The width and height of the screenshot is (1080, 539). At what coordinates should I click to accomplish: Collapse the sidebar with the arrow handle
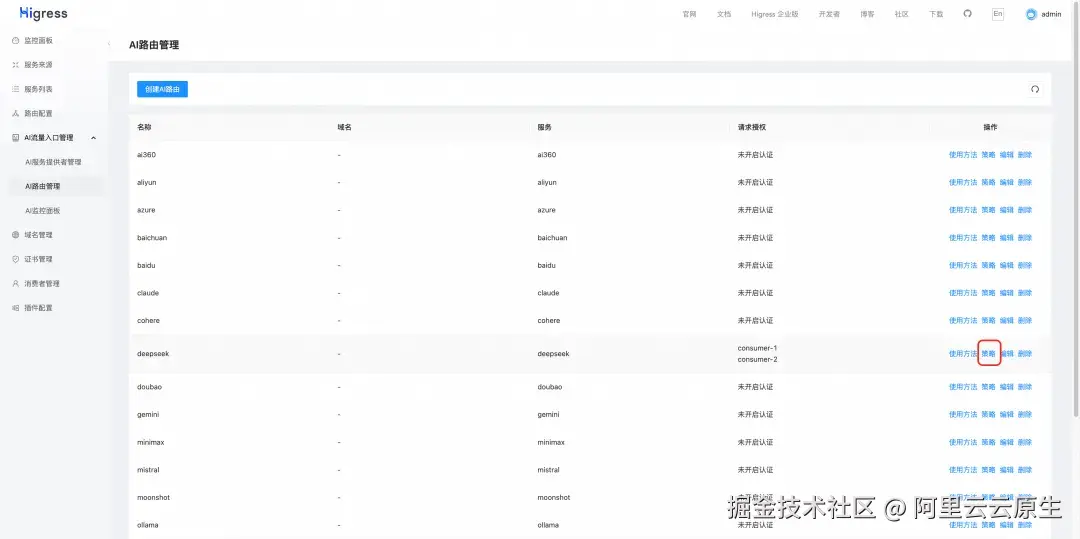click(109, 44)
